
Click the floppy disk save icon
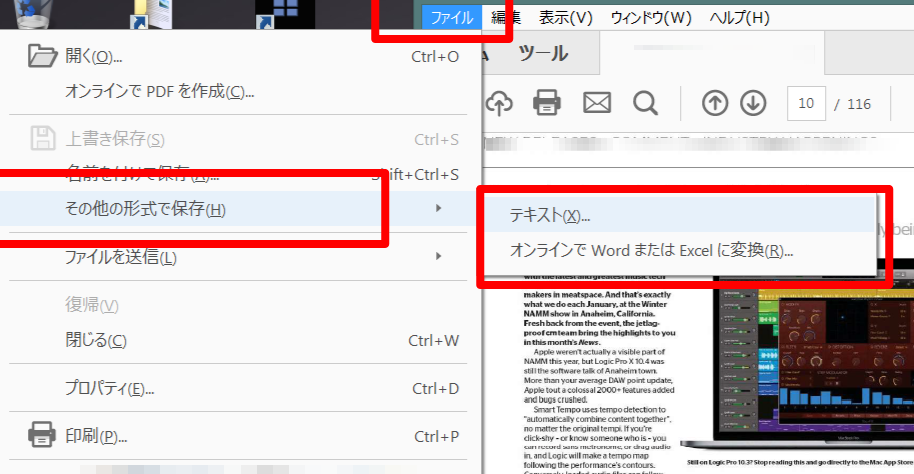pyautogui.click(x=43, y=139)
